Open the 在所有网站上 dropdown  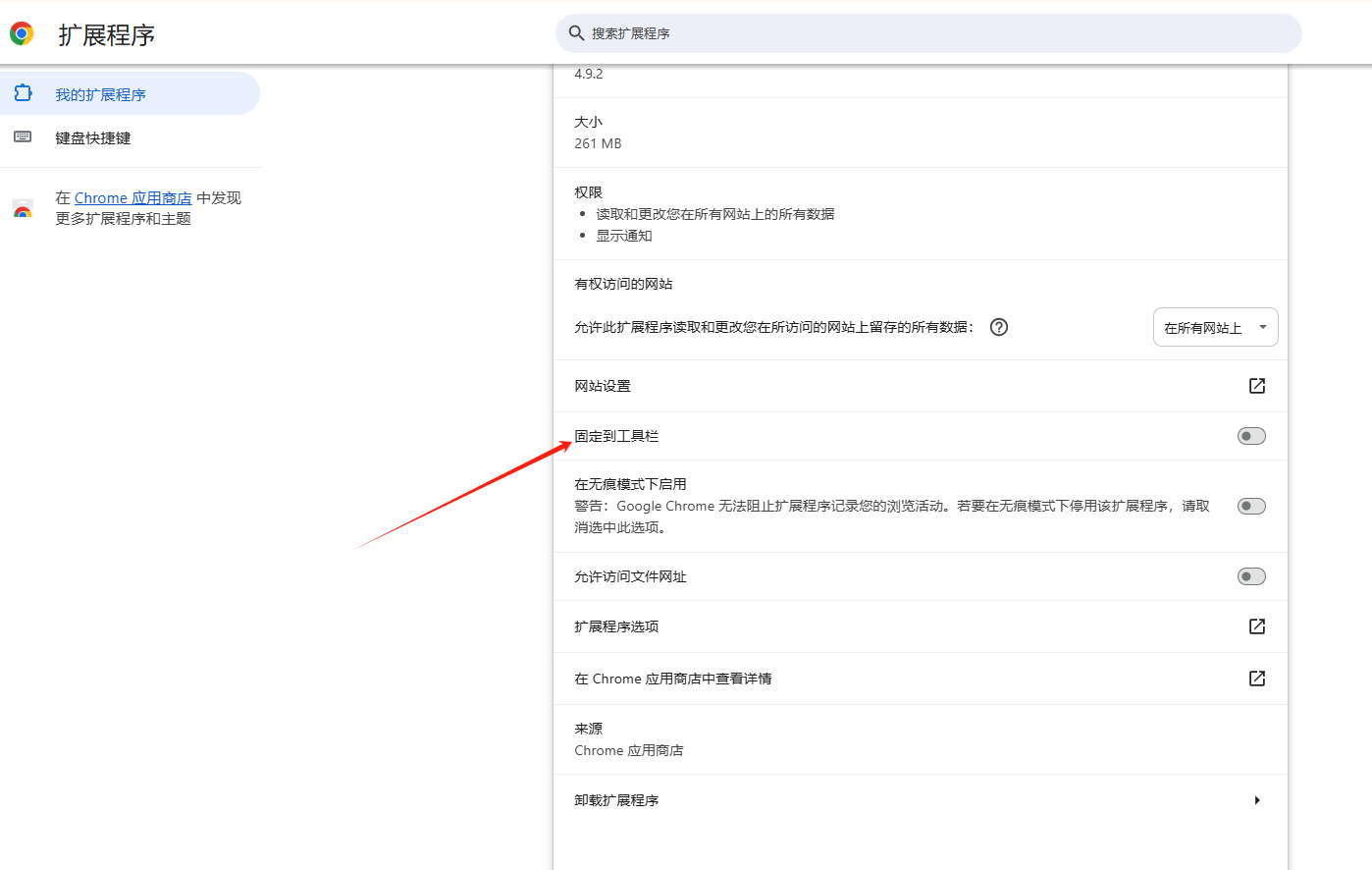[x=1215, y=327]
